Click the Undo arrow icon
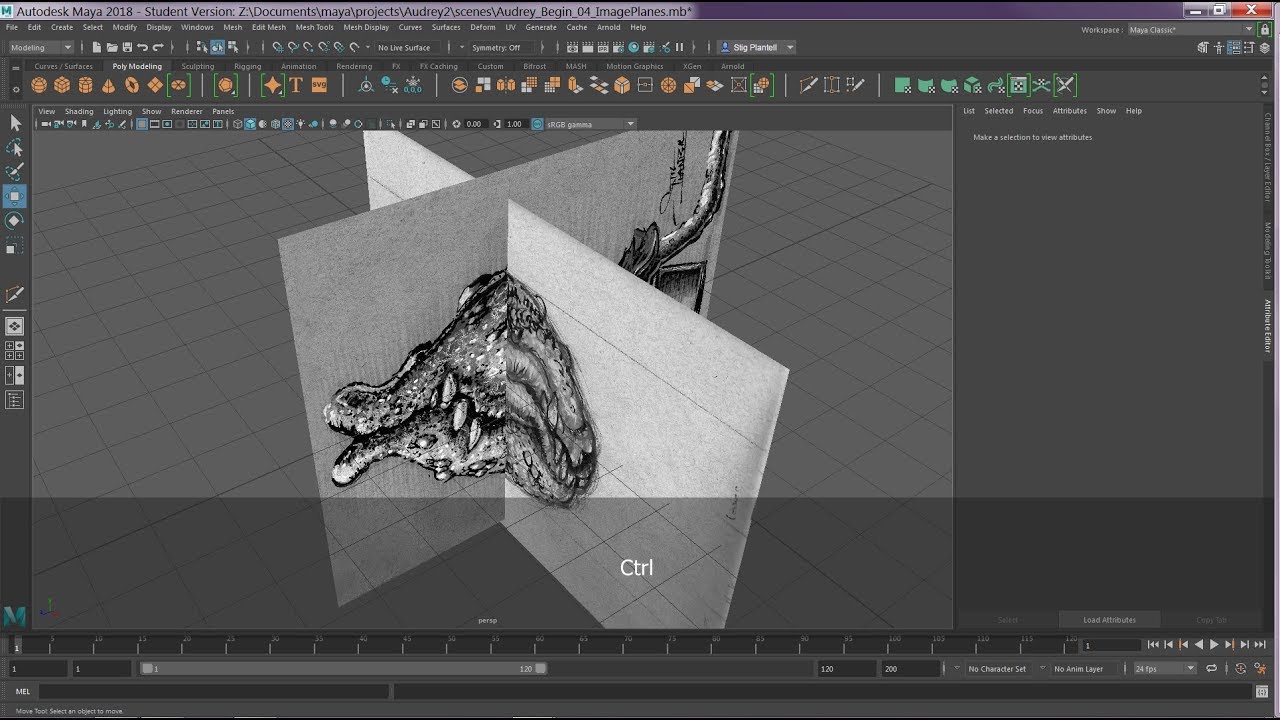Viewport: 1280px width, 720px height. [x=142, y=47]
